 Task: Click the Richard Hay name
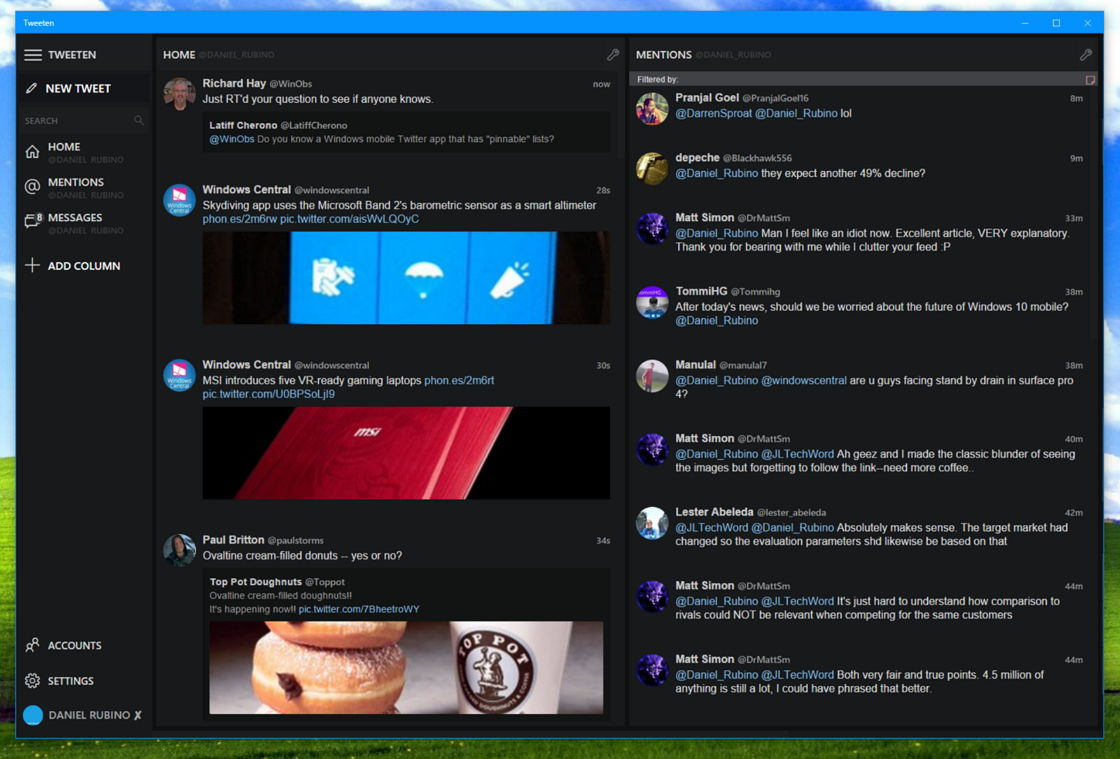234,84
